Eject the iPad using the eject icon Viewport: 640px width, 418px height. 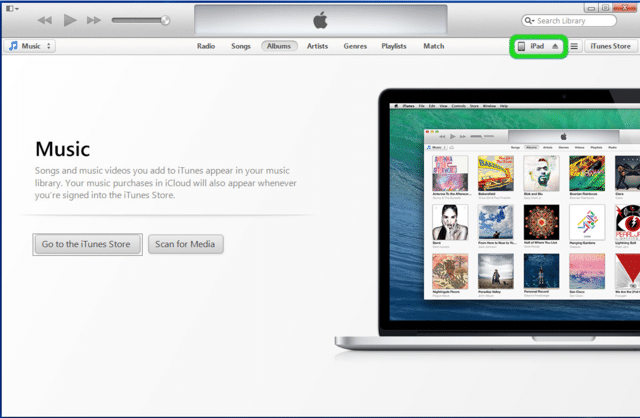pyautogui.click(x=555, y=46)
